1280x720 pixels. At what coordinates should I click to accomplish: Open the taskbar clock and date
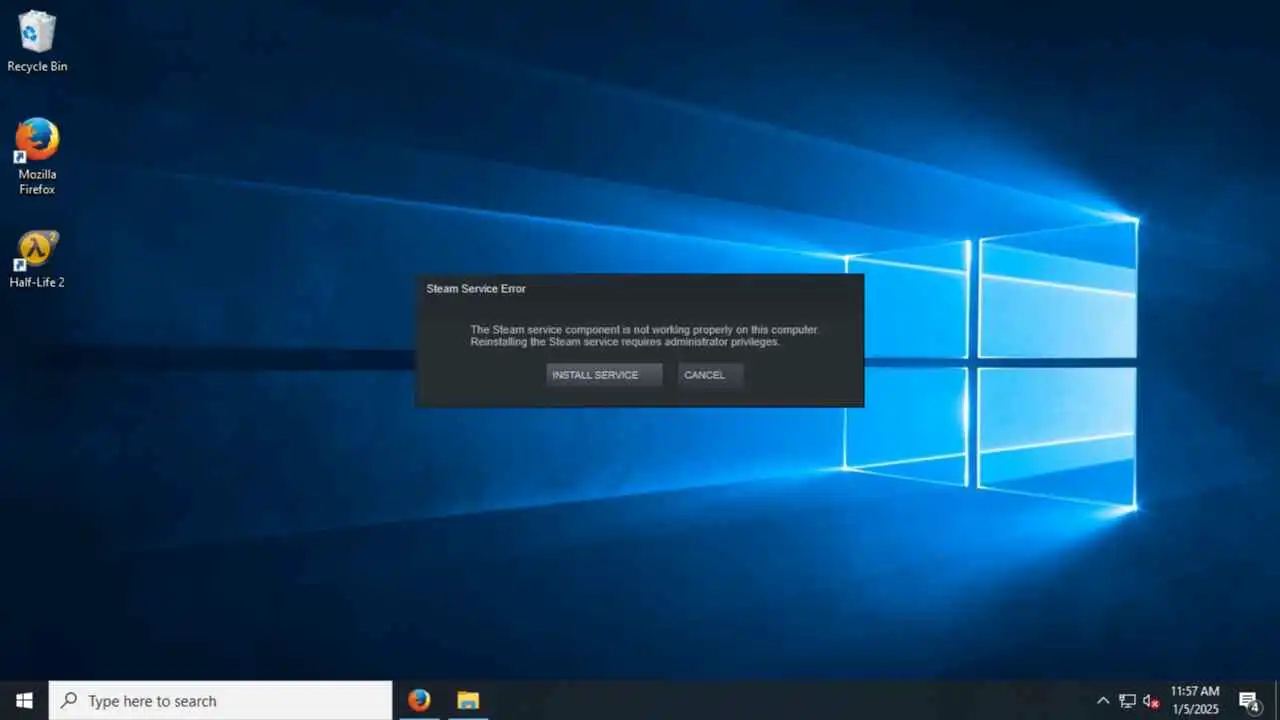tap(1194, 700)
